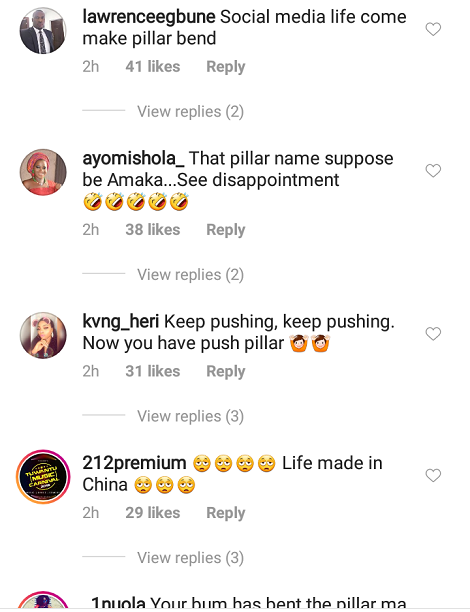Expand replies under ayomishola_'s comment
This screenshot has height=612, width=470.
tap(190, 275)
